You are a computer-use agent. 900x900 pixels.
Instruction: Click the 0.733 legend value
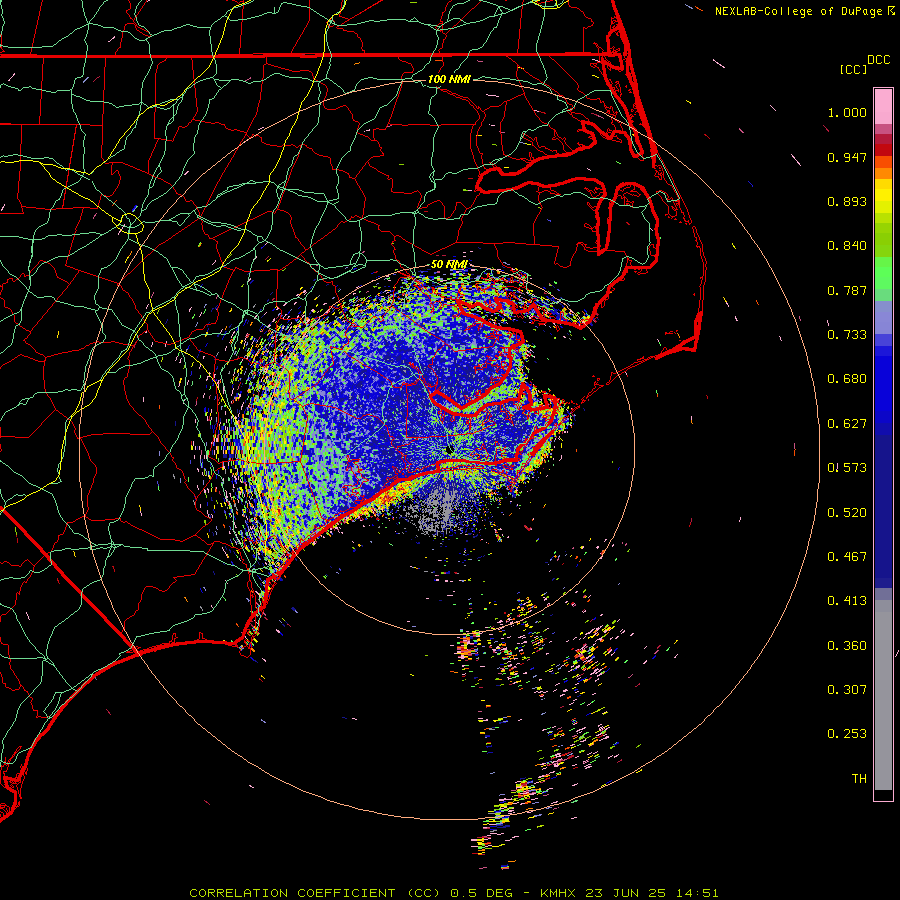click(847, 335)
